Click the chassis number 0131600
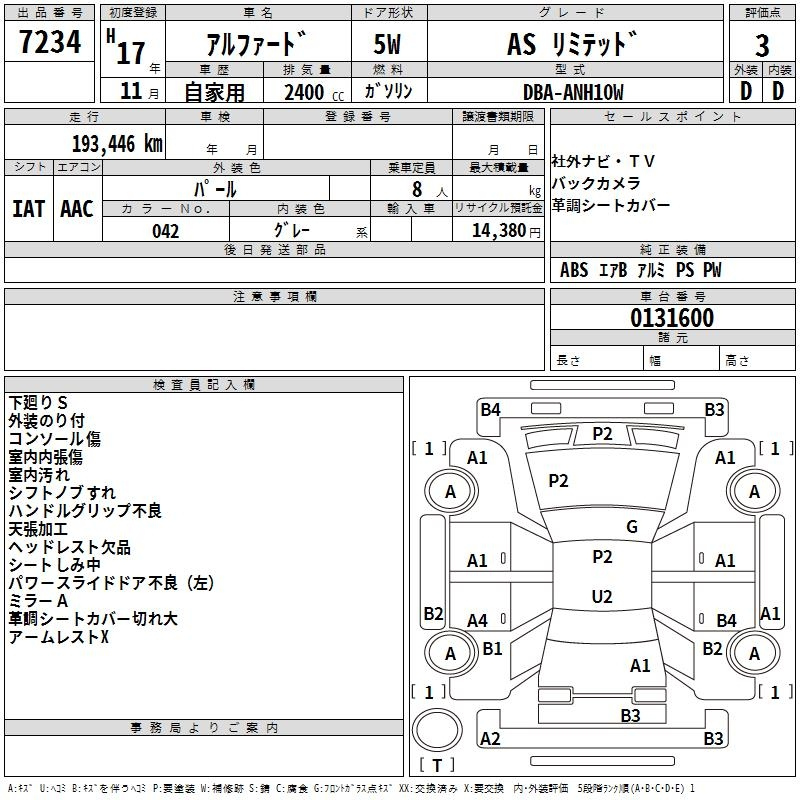The height and width of the screenshot is (800, 800). [x=672, y=318]
